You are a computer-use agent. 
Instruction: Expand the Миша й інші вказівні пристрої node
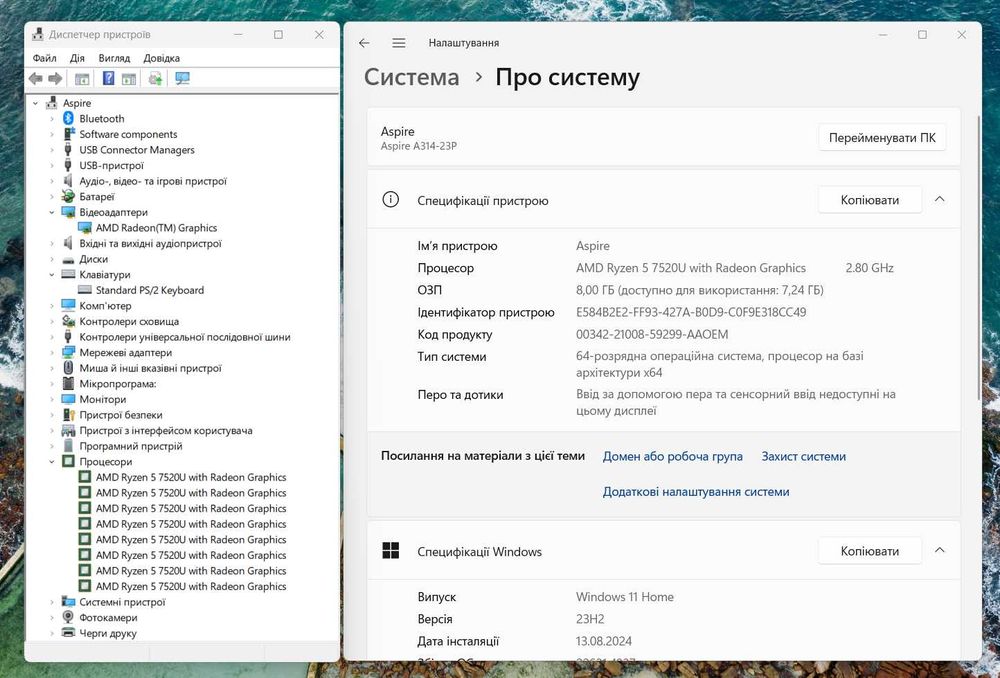click(x=52, y=368)
